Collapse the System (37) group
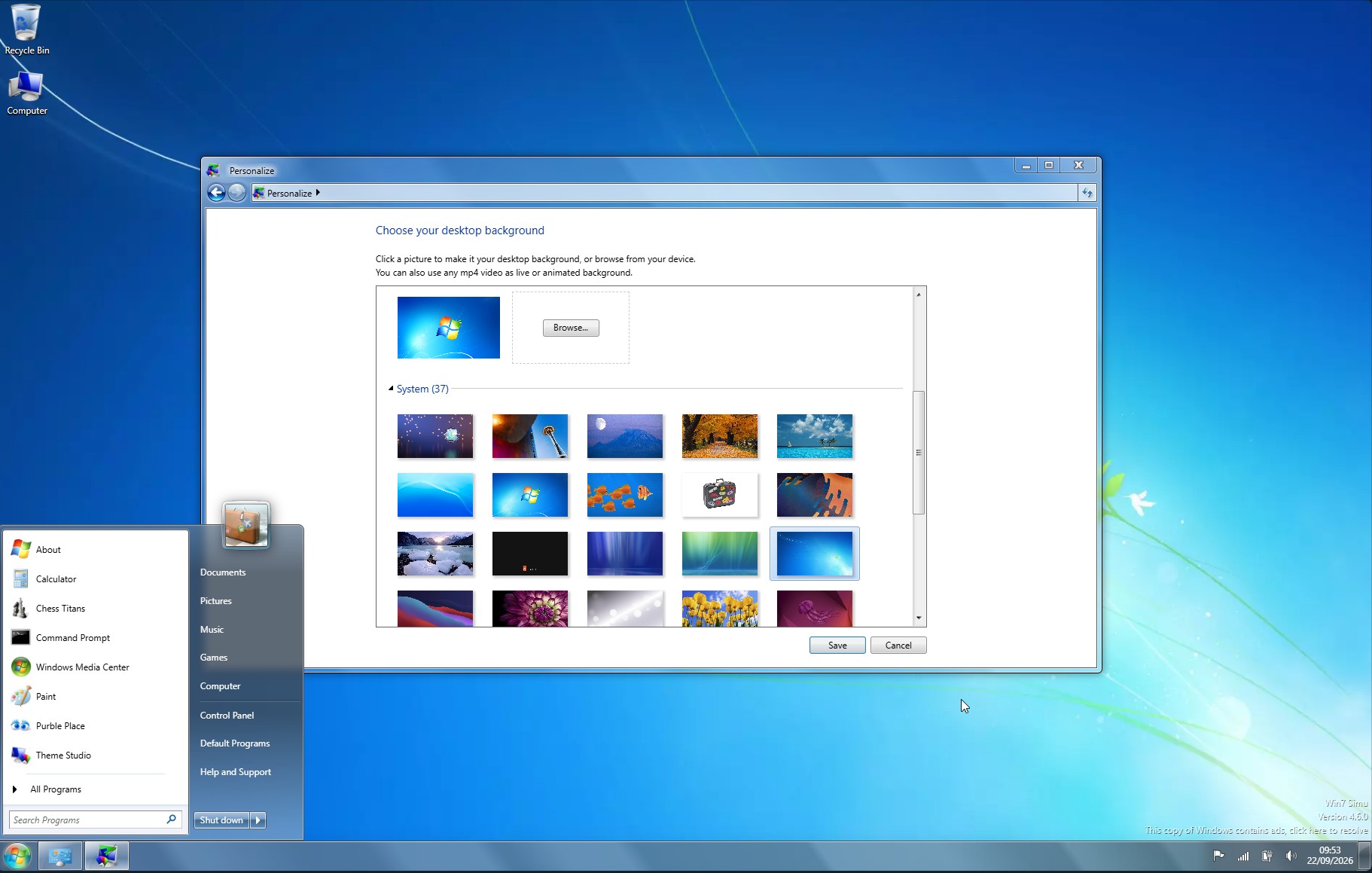This screenshot has width=1372, height=873. pos(391,389)
